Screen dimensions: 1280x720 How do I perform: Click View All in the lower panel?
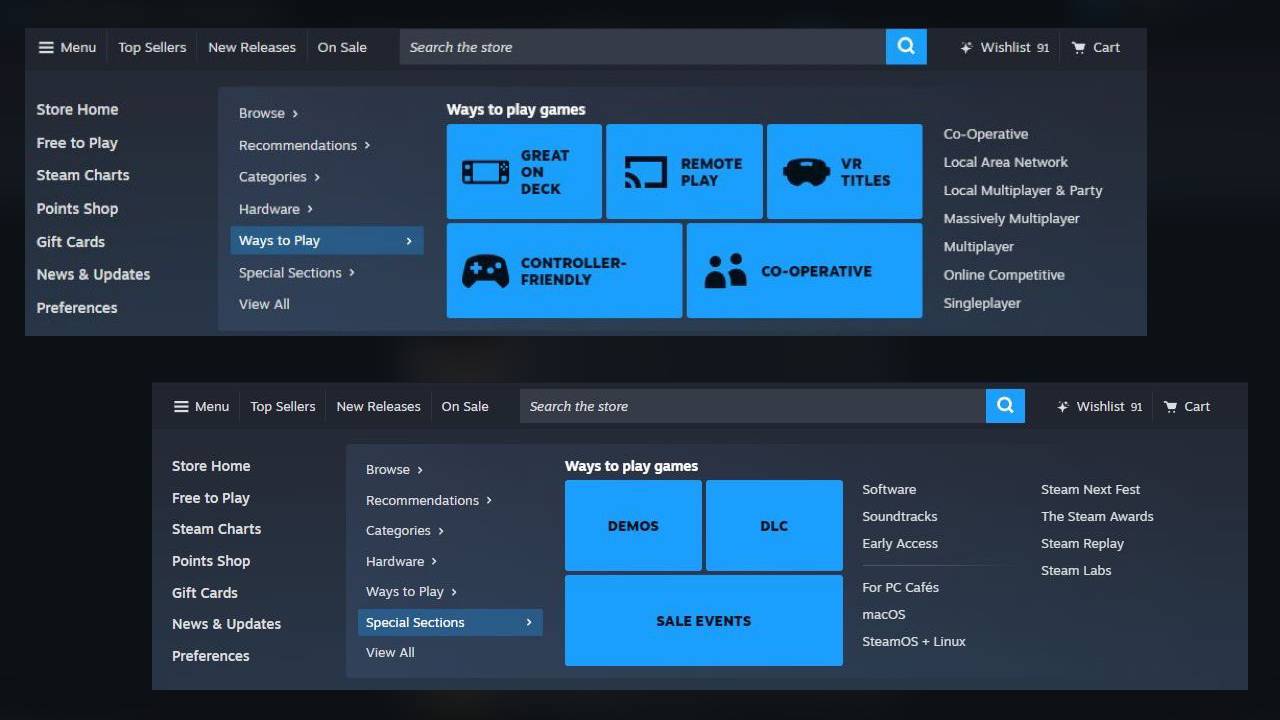coord(390,652)
